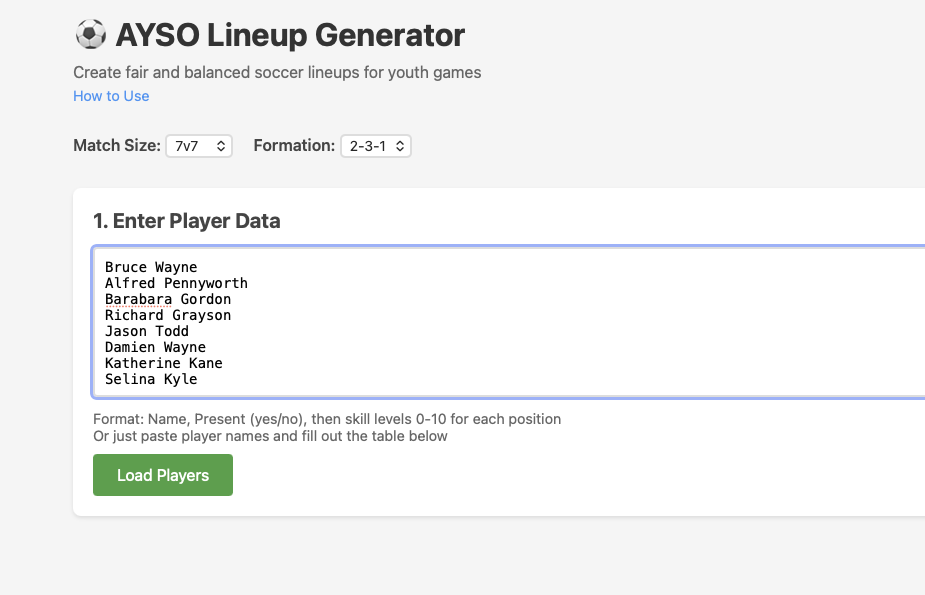The width and height of the screenshot is (925, 595).
Task: Click the Jason Todd line in the textarea
Action: tap(146, 331)
